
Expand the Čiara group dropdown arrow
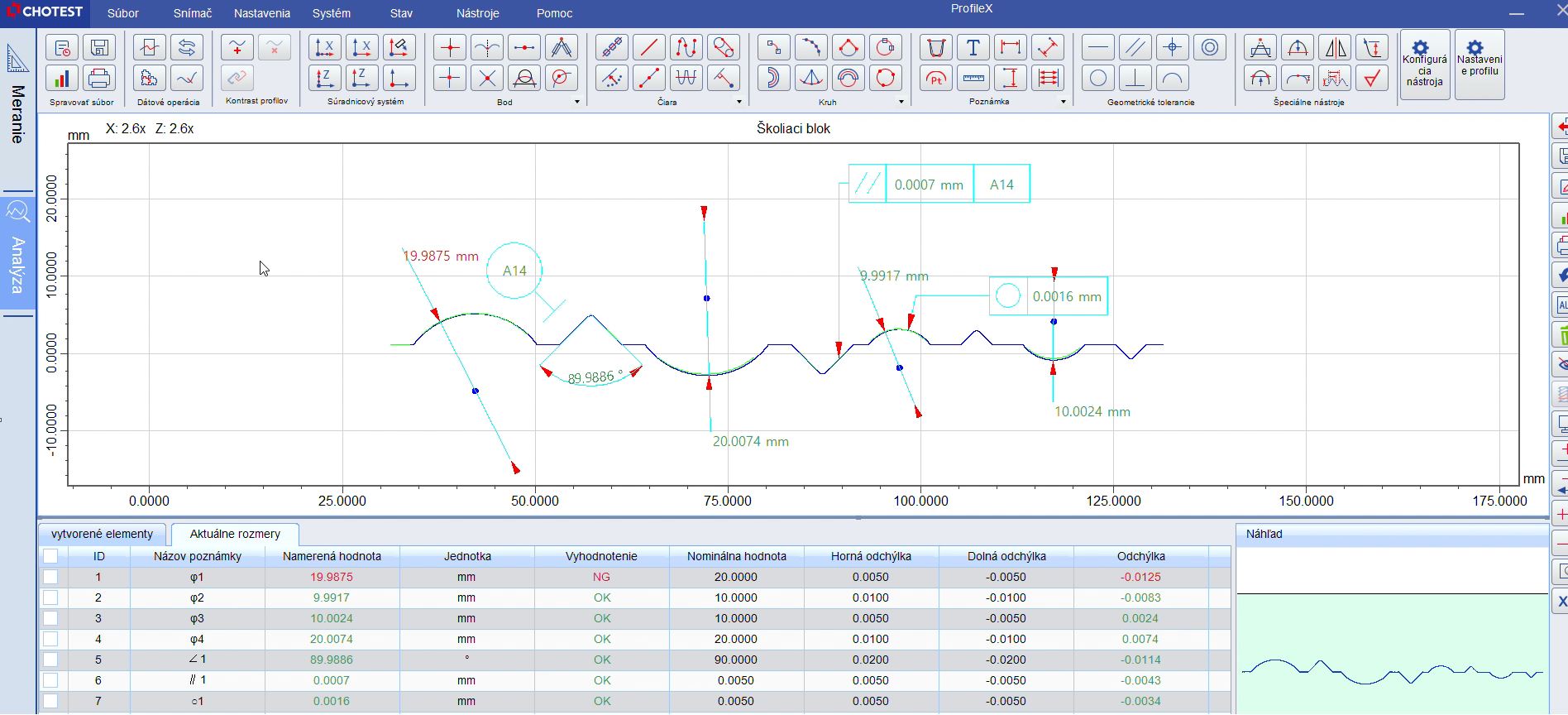pos(739,102)
